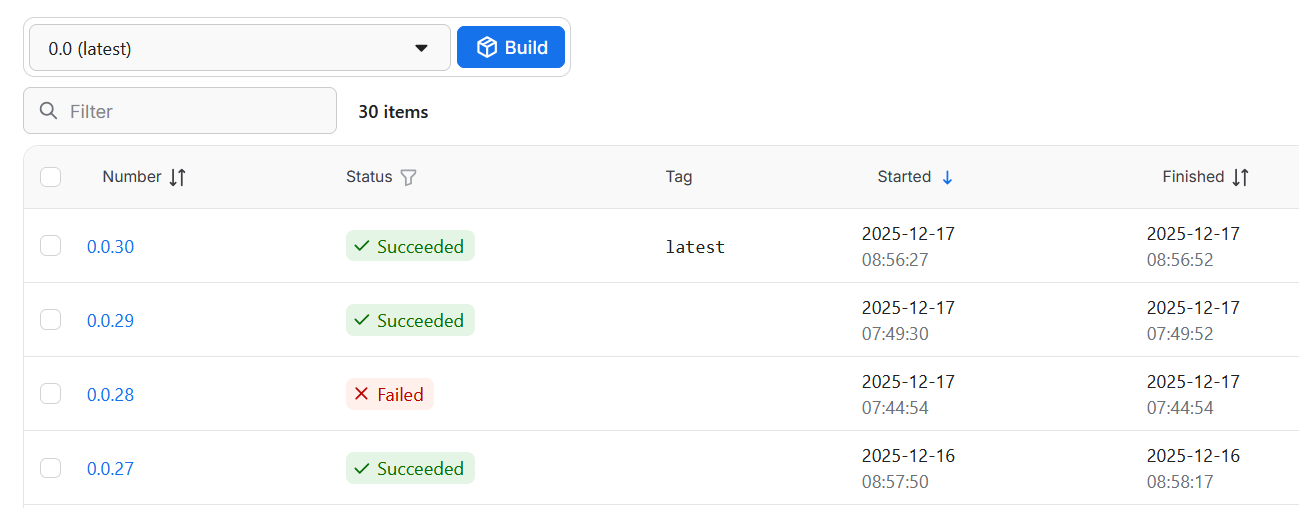Click the Number column sort arrows icon

(x=177, y=177)
